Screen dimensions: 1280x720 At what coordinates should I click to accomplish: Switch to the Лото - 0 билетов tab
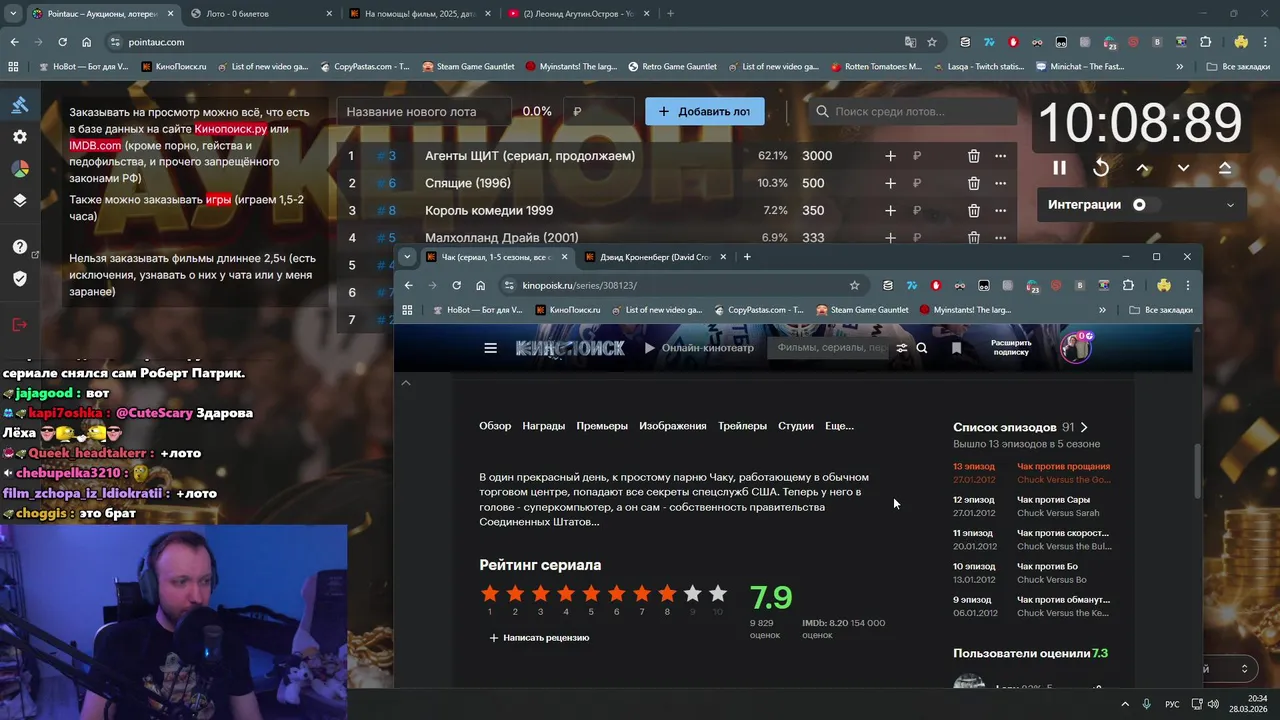[262, 14]
